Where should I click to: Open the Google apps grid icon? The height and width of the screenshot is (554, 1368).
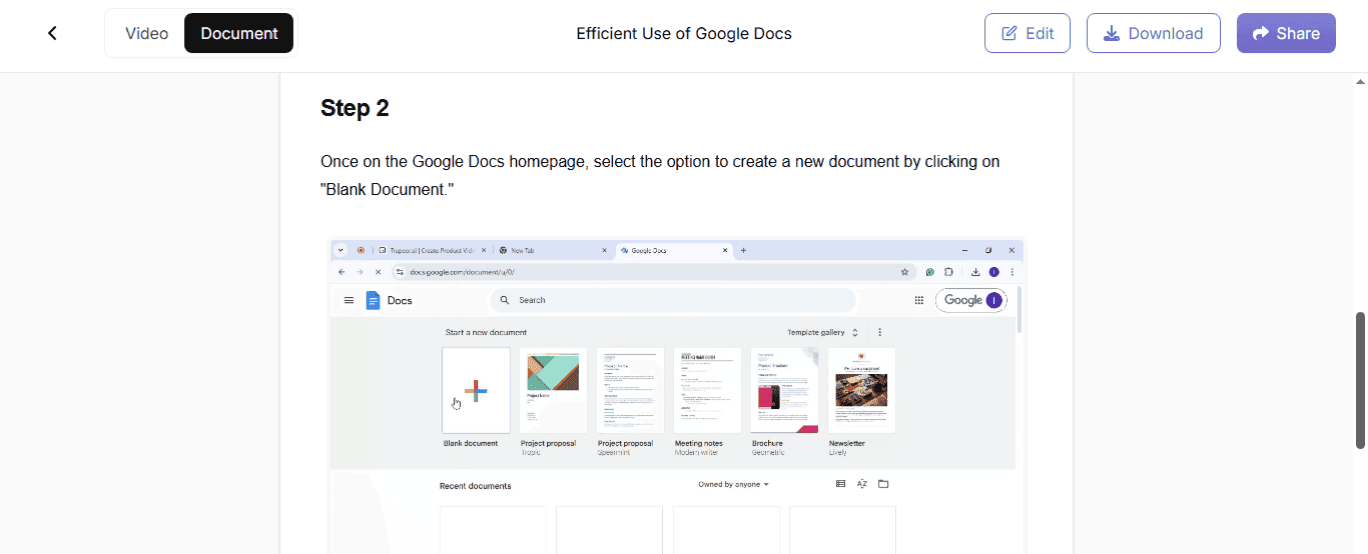(919, 300)
